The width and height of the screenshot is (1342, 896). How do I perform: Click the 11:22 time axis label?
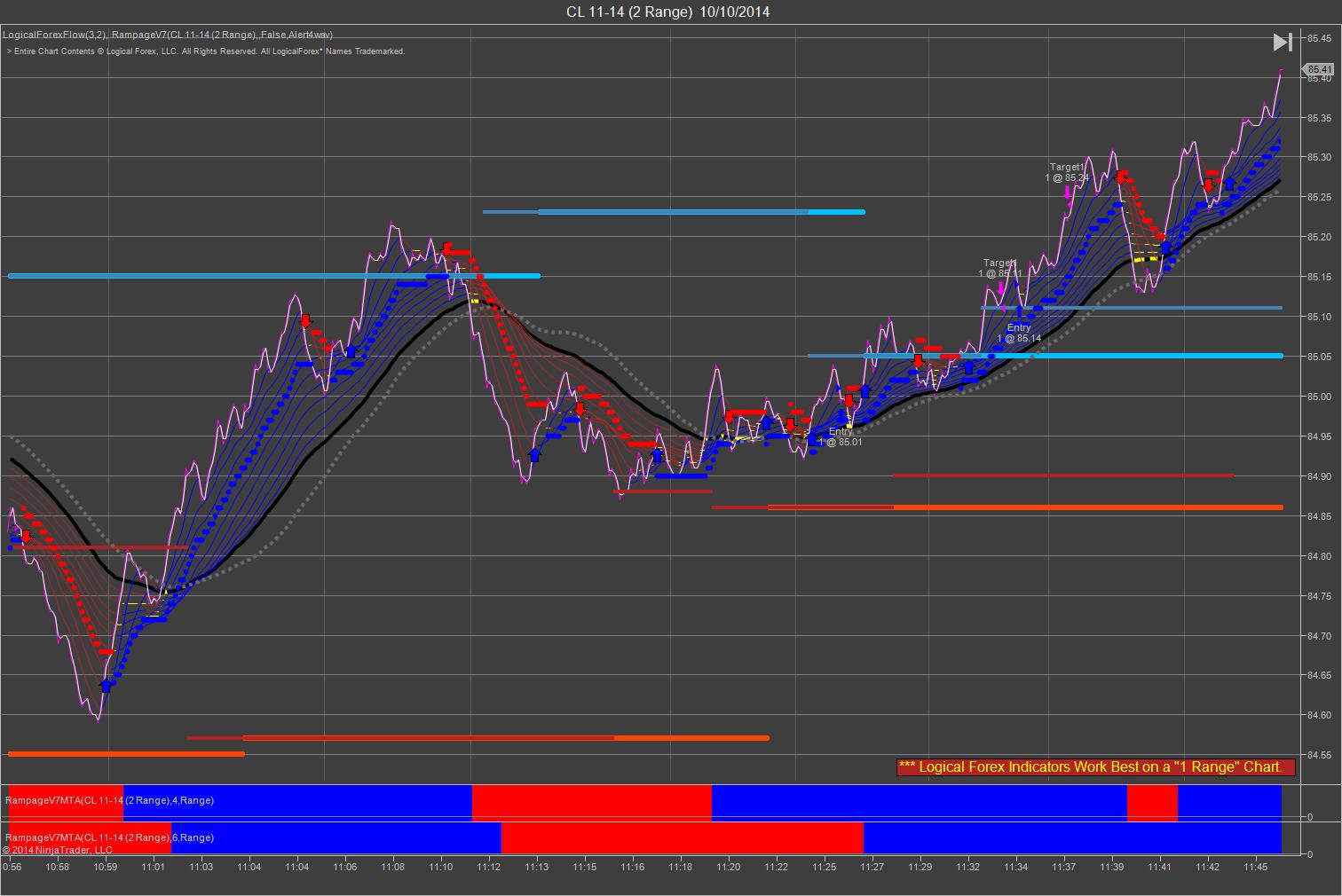point(777,867)
